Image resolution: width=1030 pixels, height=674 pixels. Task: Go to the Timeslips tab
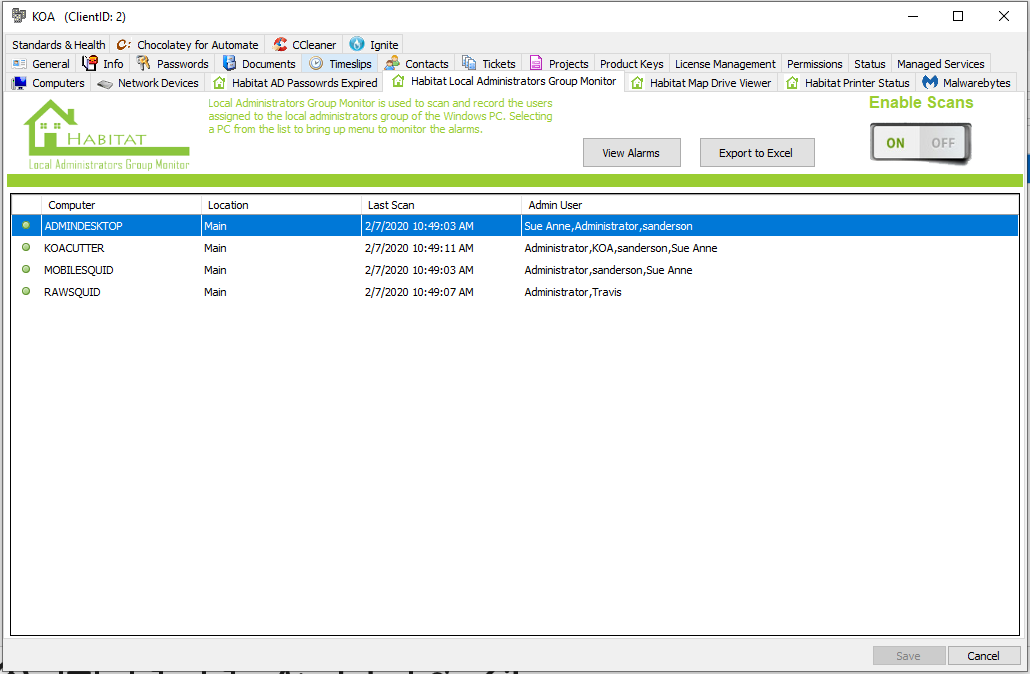340,64
